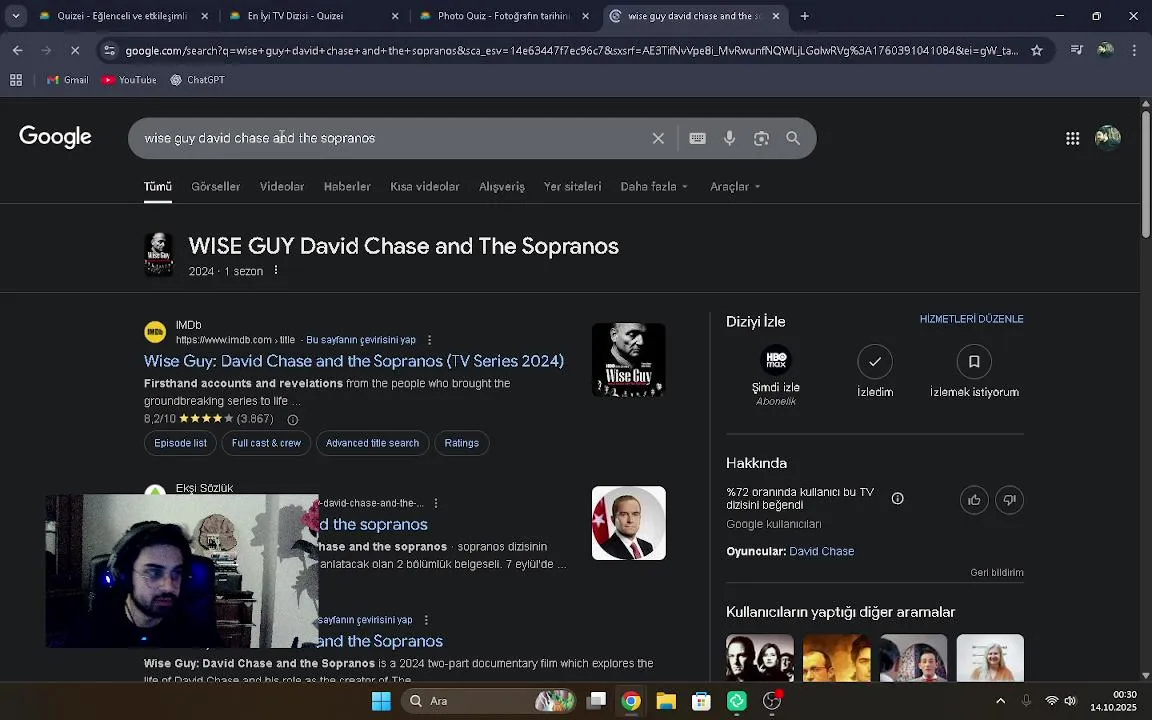
Task: Click the magnifier search button
Action: click(x=793, y=138)
